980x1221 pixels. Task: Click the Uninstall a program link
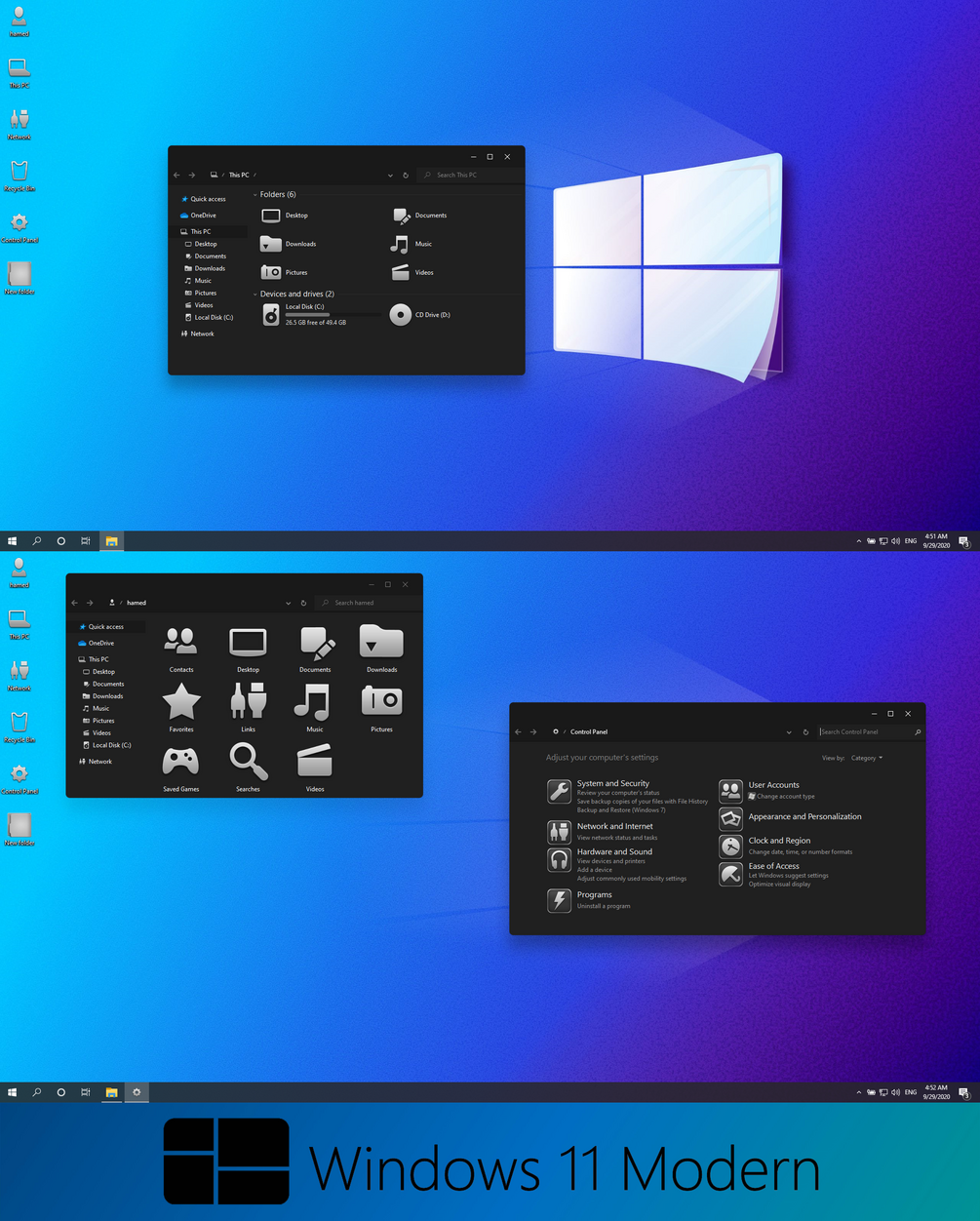click(x=604, y=906)
